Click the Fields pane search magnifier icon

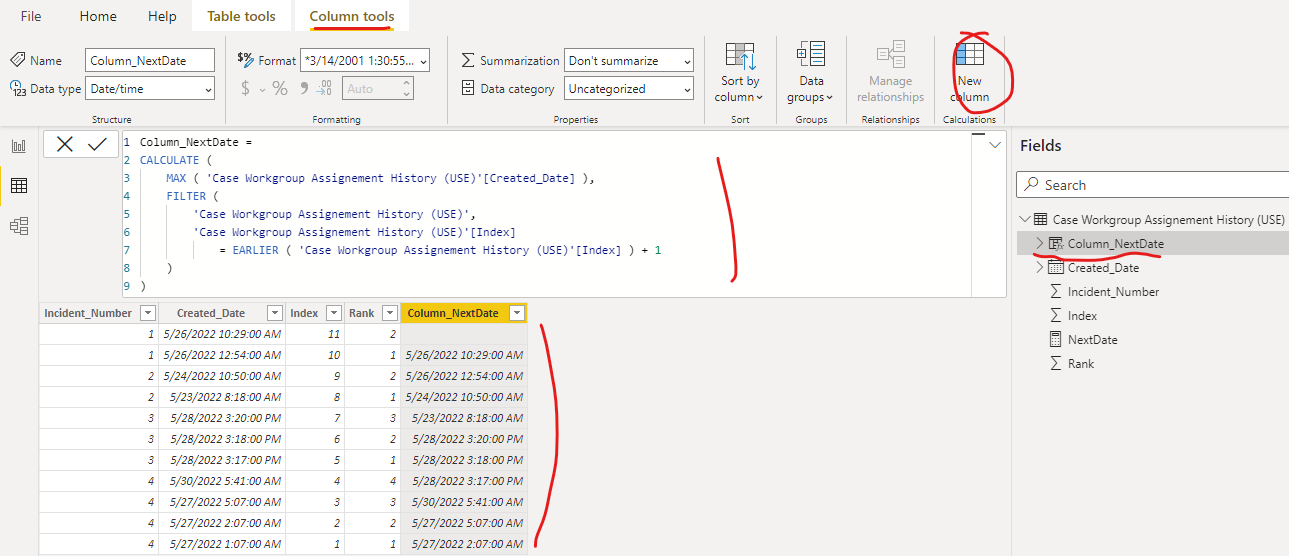pos(1031,185)
